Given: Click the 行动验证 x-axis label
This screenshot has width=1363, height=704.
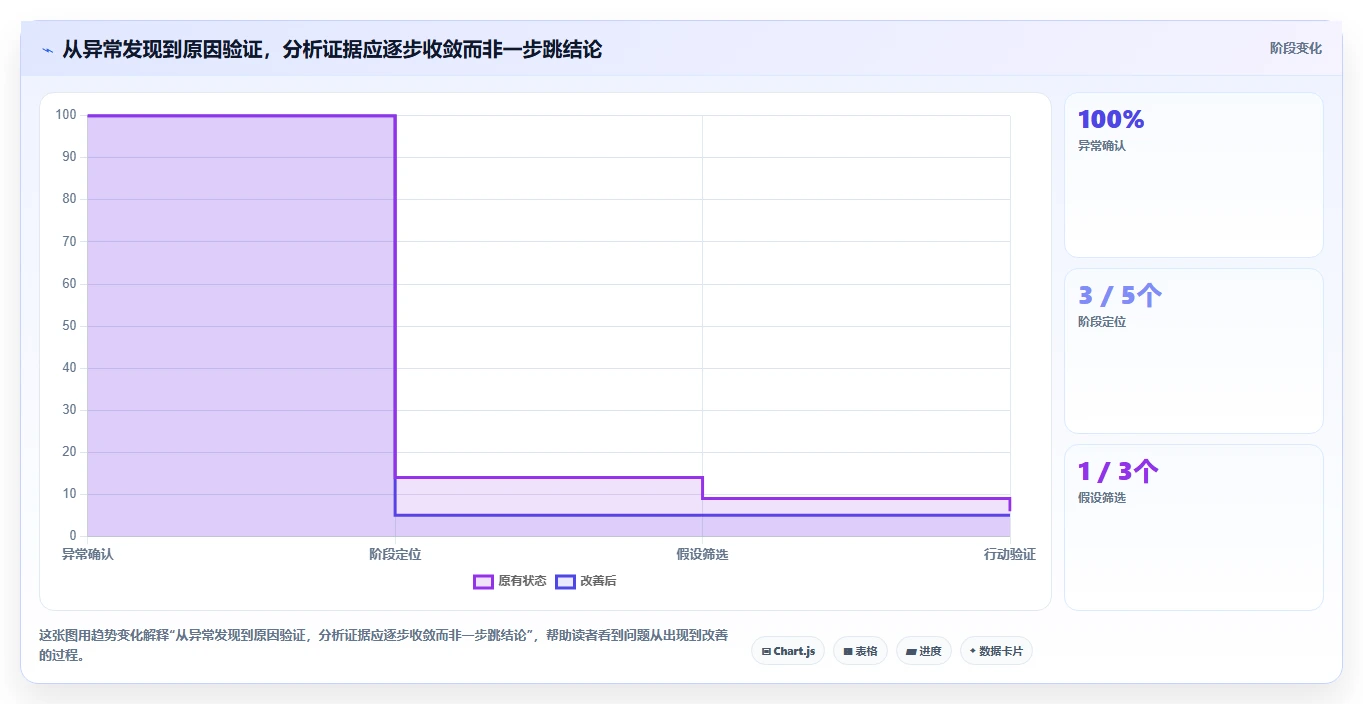Looking at the screenshot, I should tap(1009, 554).
